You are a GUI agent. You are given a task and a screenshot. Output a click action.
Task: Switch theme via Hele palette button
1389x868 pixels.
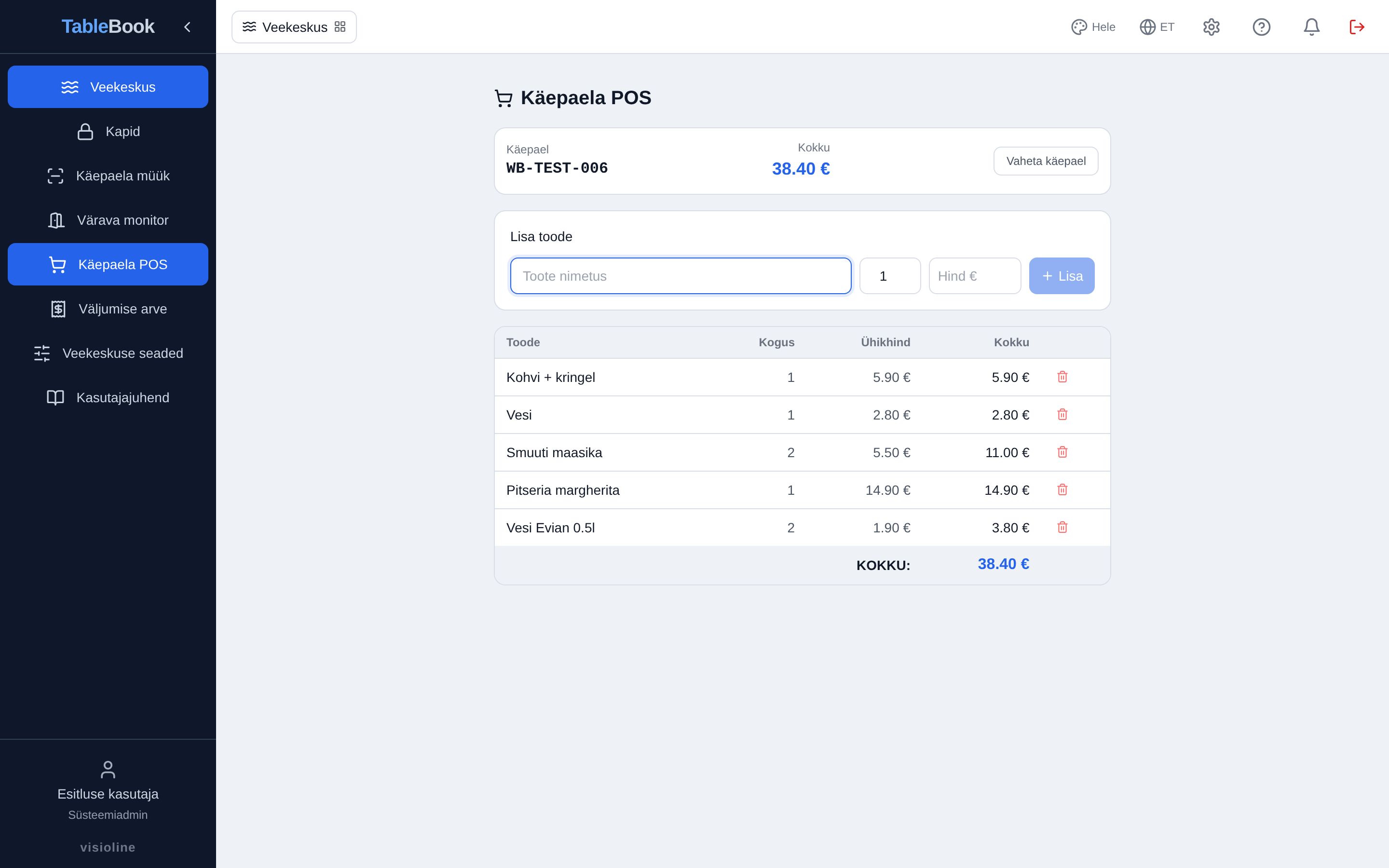[x=1093, y=27]
